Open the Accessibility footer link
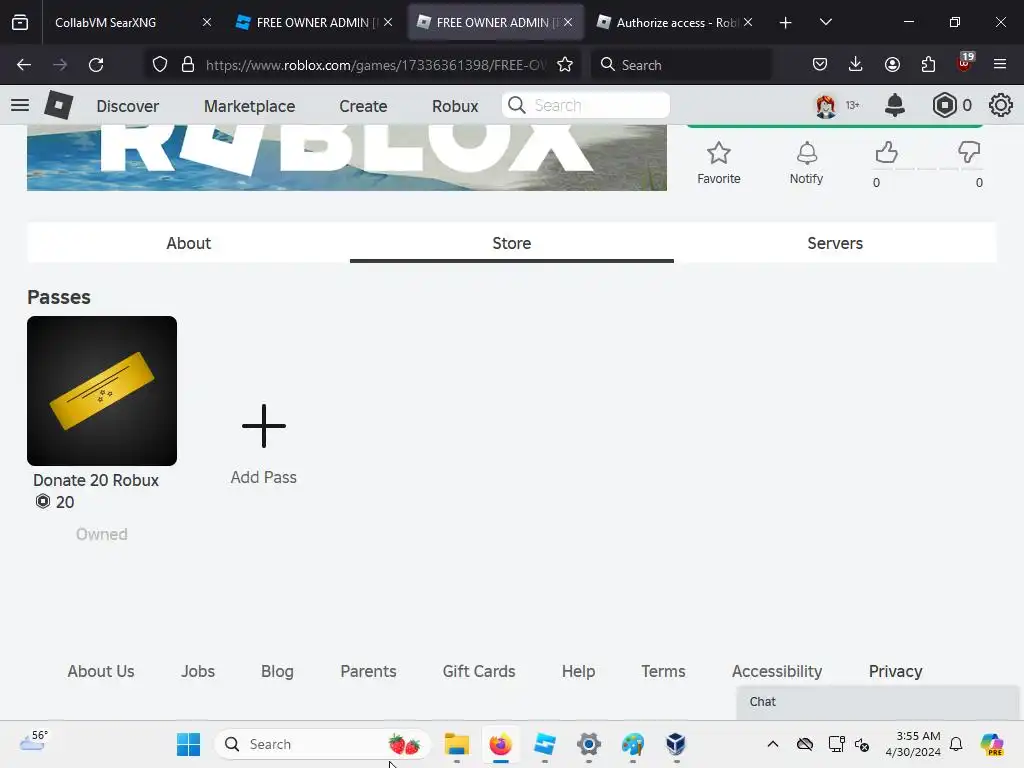 pos(776,671)
